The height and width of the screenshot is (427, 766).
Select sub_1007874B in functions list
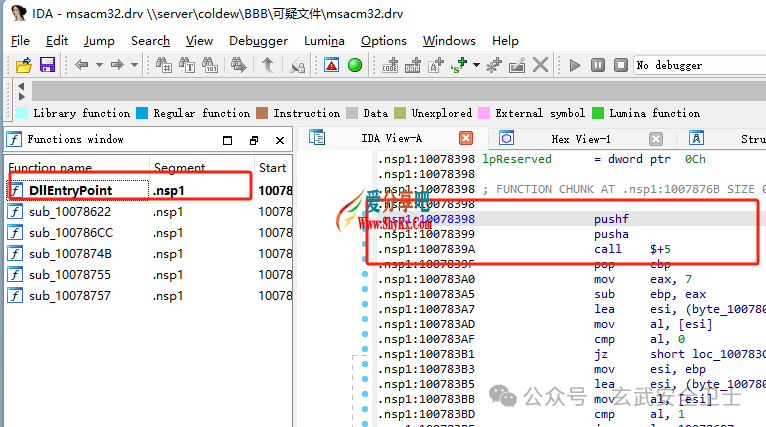(x=149, y=254)
